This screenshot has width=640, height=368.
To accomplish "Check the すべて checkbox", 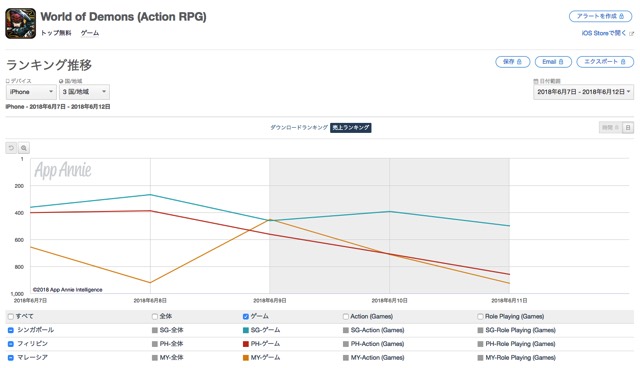I will pyautogui.click(x=11, y=317).
